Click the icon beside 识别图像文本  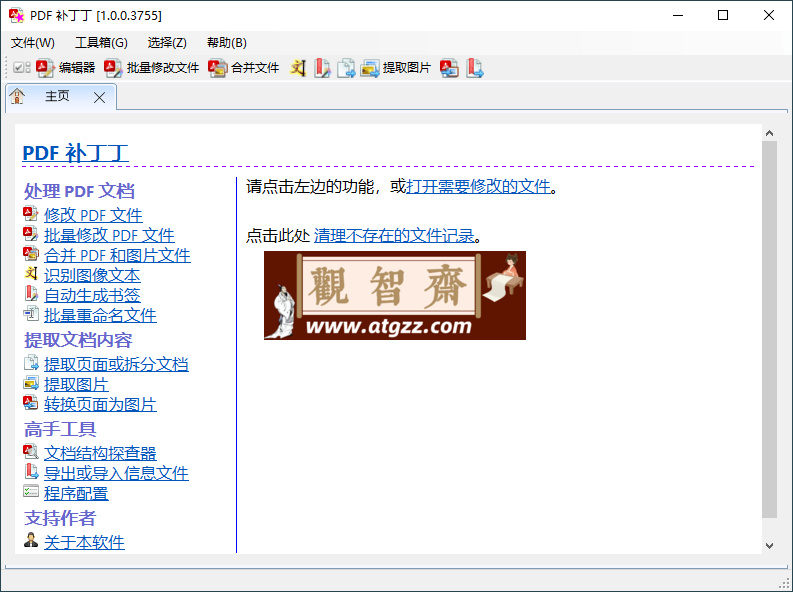(x=31, y=274)
